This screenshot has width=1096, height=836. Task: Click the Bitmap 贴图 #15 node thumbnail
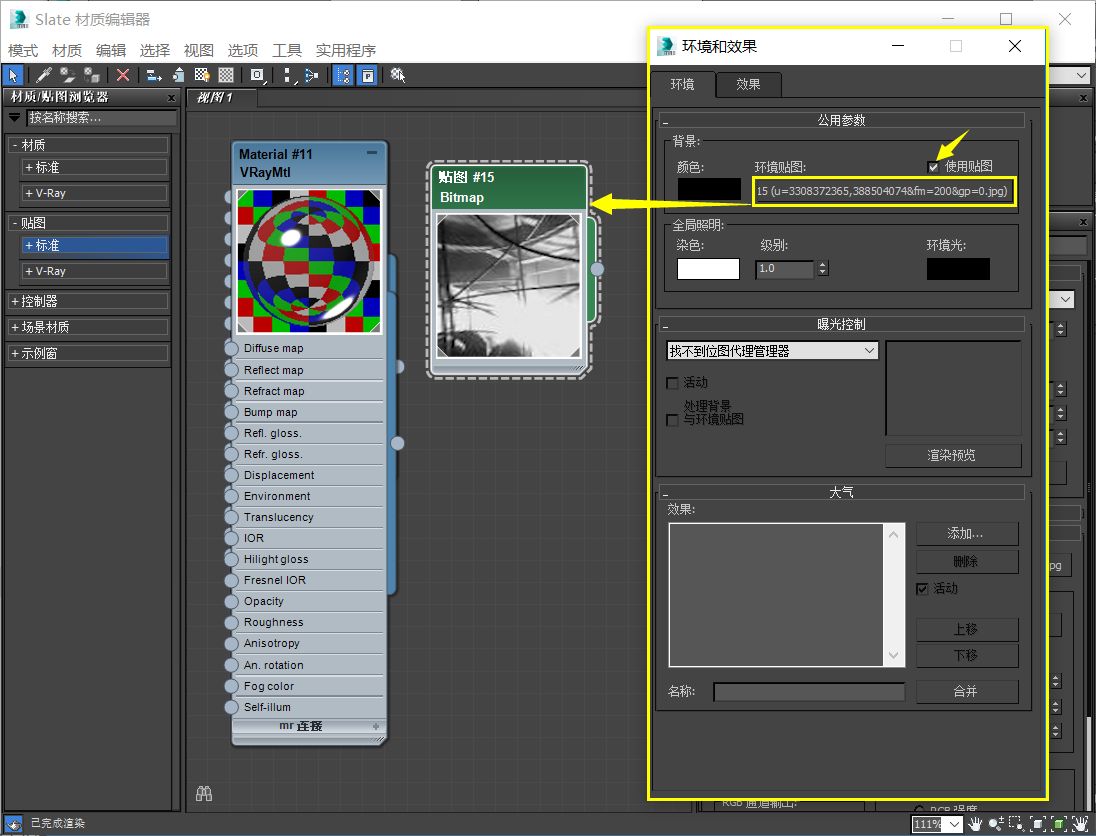(x=508, y=286)
